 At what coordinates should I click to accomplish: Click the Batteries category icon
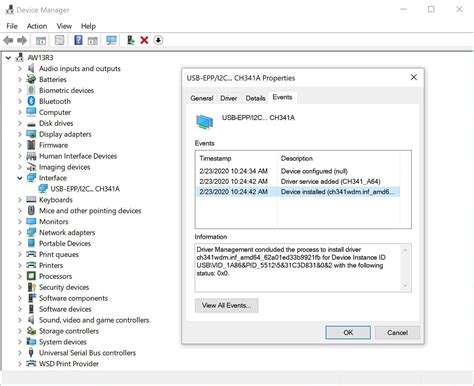click(x=31, y=79)
